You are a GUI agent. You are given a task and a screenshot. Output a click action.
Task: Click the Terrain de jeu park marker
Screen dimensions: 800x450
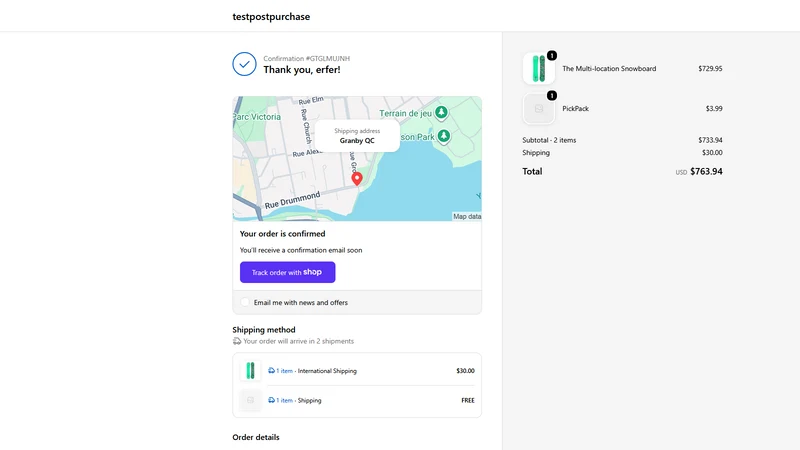[441, 112]
